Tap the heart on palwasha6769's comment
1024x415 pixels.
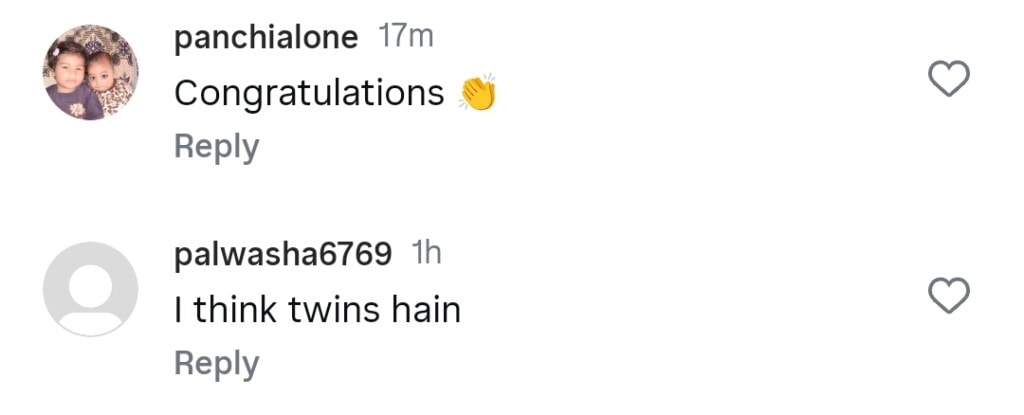[x=950, y=295]
